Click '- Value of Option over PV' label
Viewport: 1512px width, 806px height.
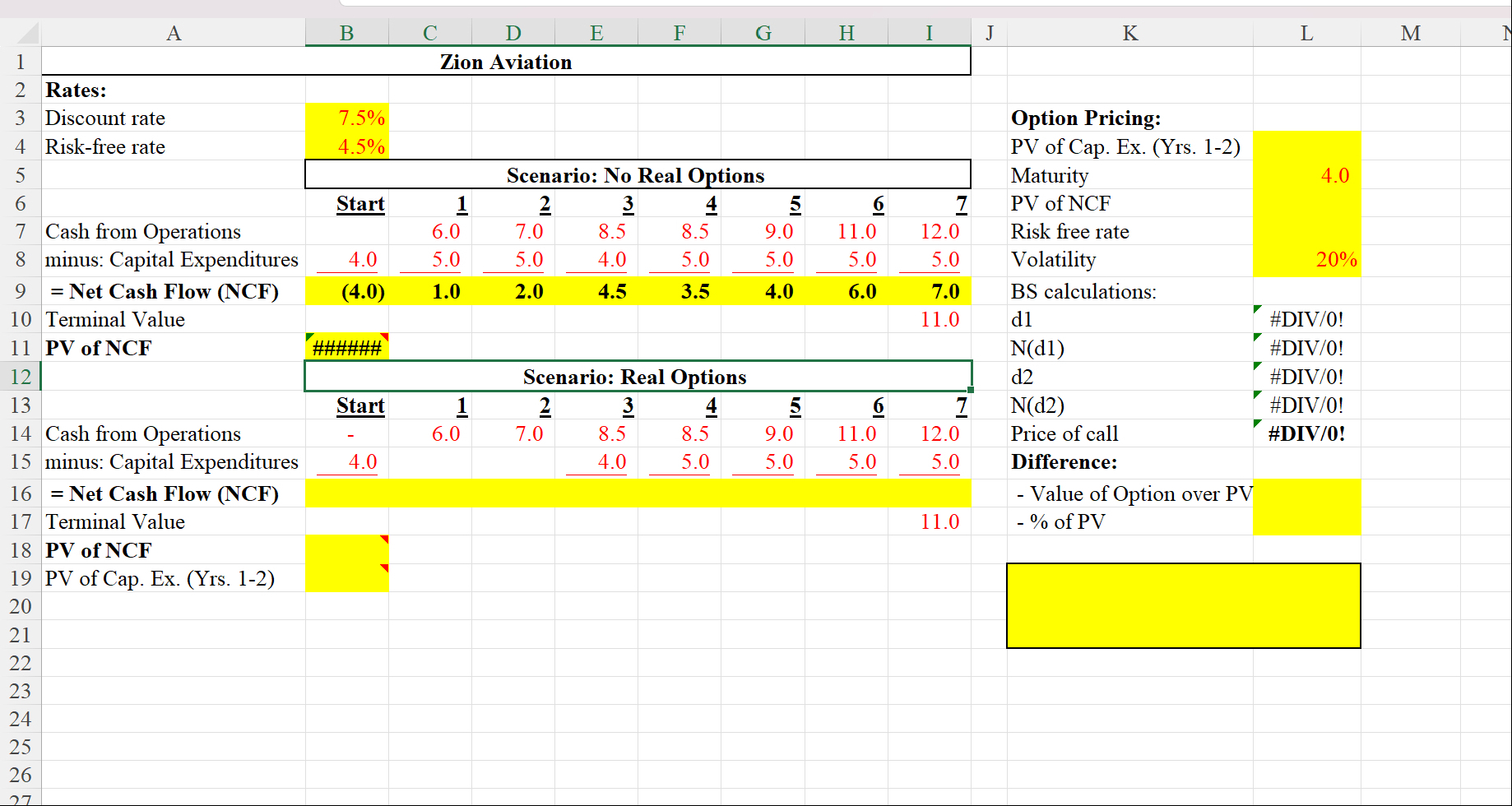tap(1134, 493)
